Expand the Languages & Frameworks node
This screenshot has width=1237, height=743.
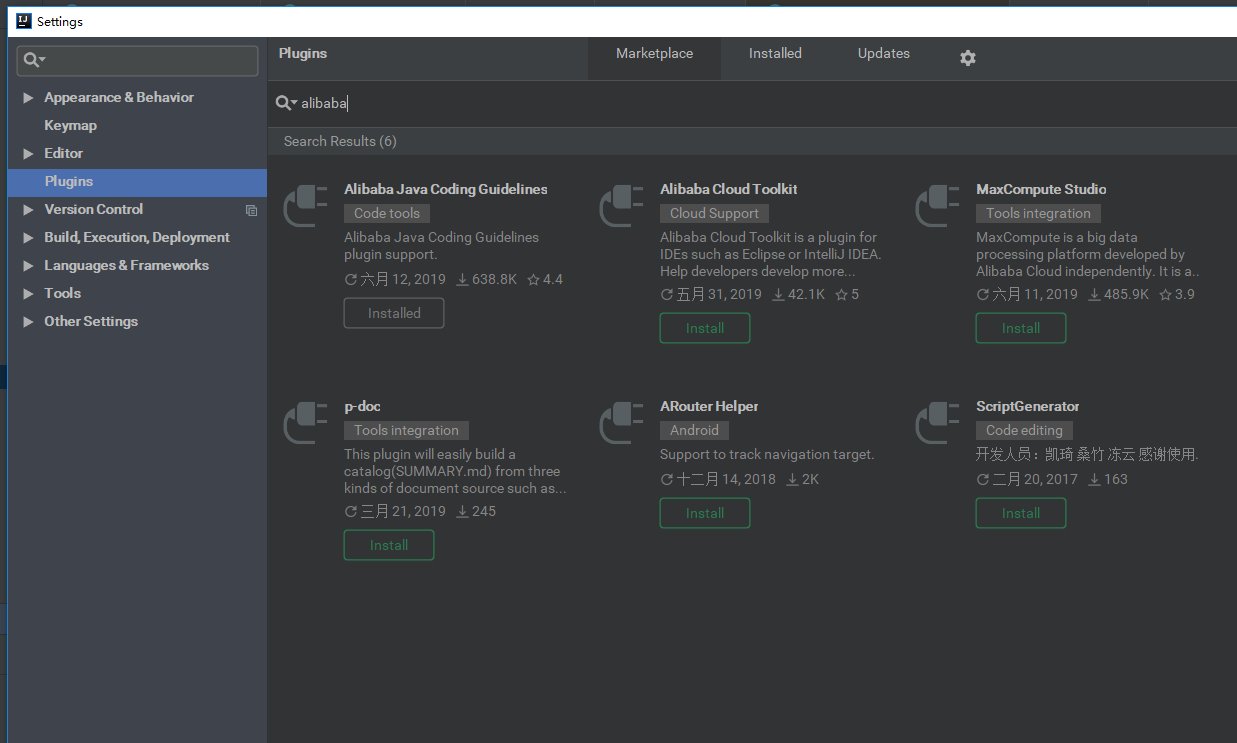coord(28,266)
